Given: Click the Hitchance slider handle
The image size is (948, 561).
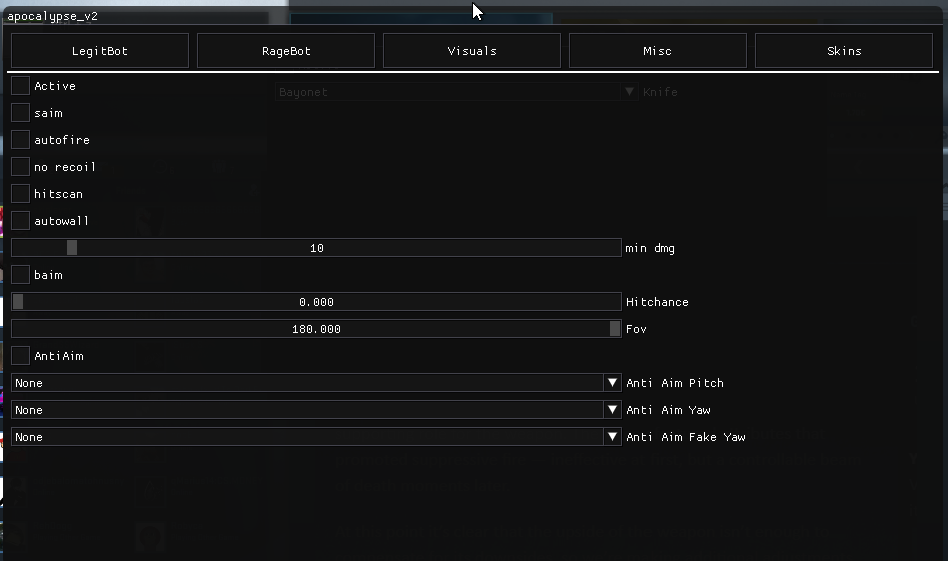Looking at the screenshot, I should (18, 302).
